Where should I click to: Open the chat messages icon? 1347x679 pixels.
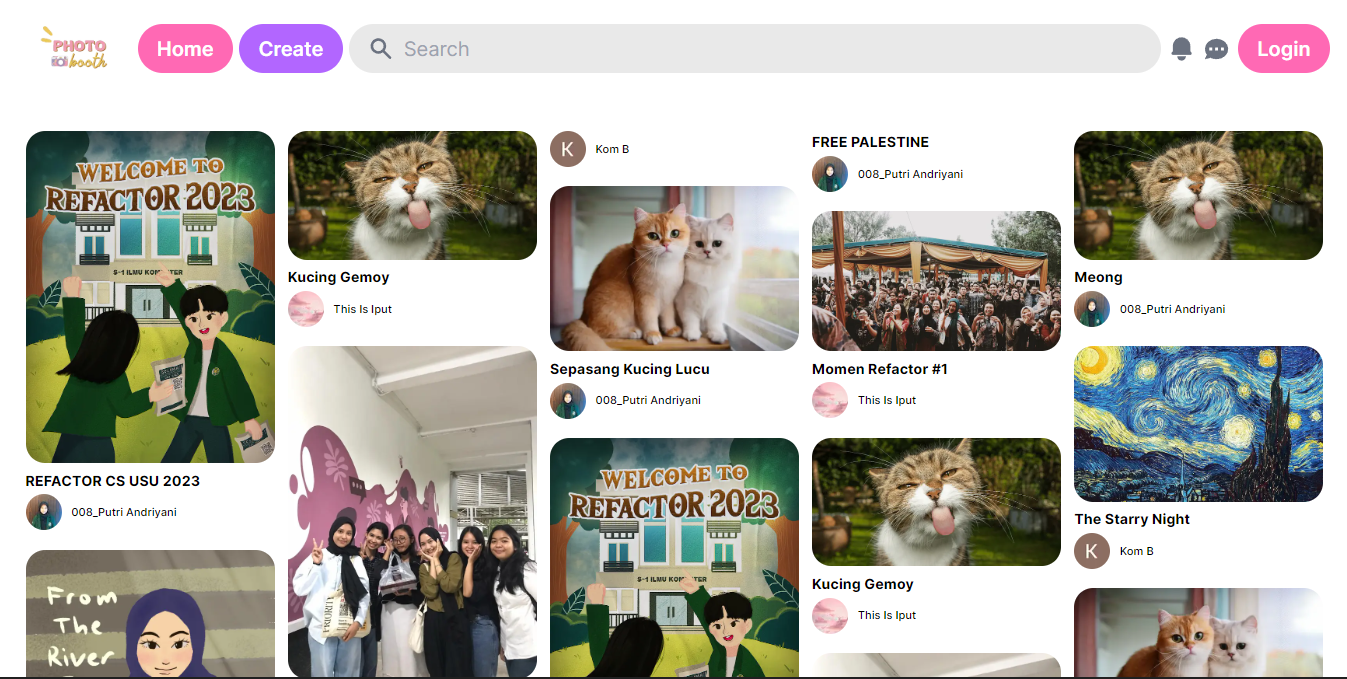click(1216, 49)
